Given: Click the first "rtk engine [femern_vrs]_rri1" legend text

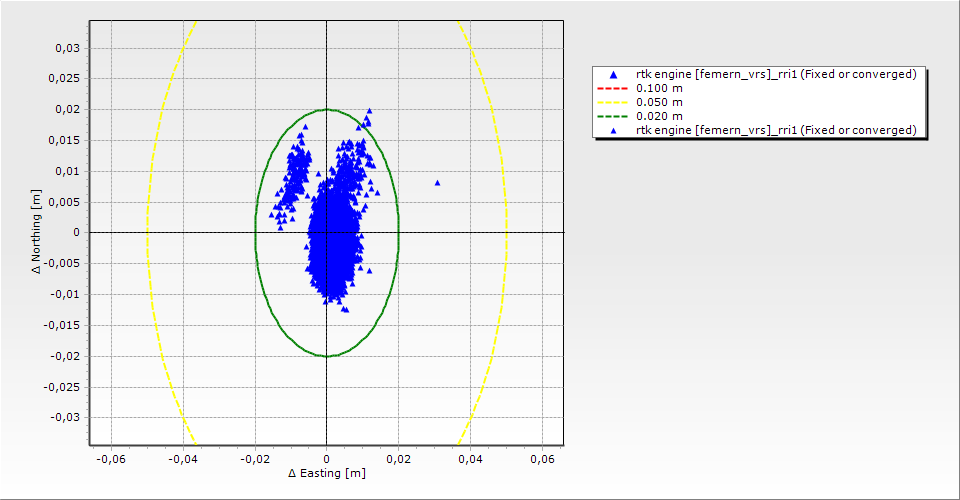Looking at the screenshot, I should click(776, 74).
